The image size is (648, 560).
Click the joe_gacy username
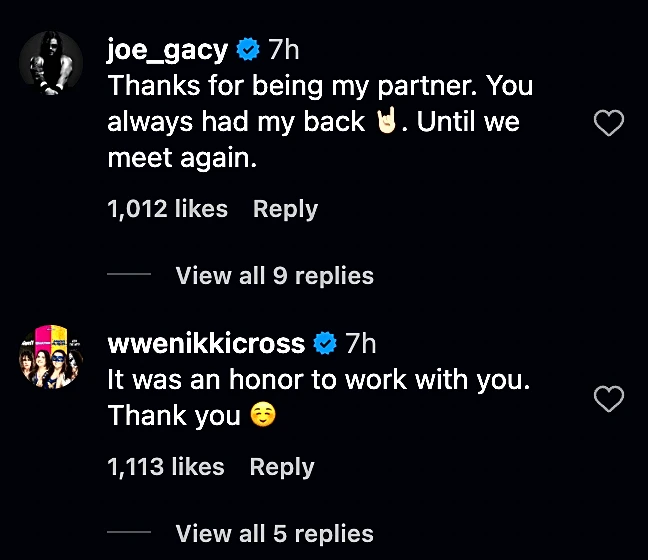[168, 48]
